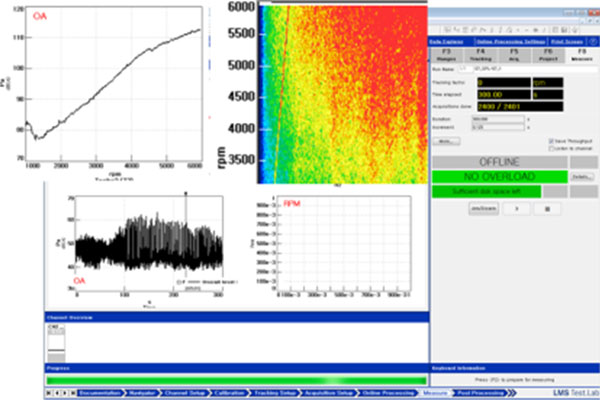Select the CH2 channel overview thumbnail
The image size is (600, 400).
click(56, 343)
